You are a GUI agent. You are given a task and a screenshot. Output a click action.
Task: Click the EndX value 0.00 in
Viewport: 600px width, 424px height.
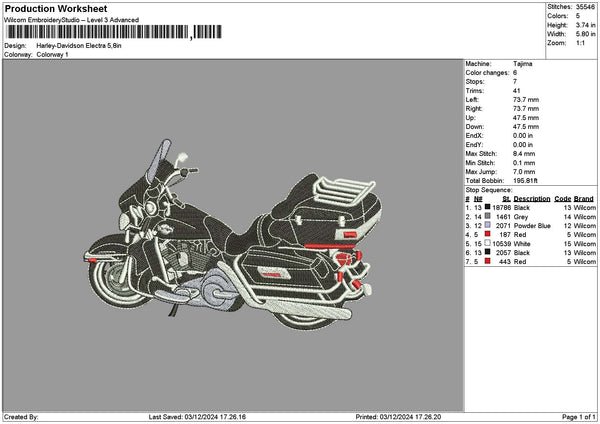[x=523, y=135]
